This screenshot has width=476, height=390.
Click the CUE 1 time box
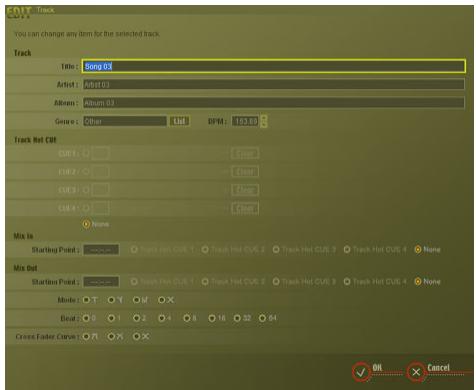point(100,153)
